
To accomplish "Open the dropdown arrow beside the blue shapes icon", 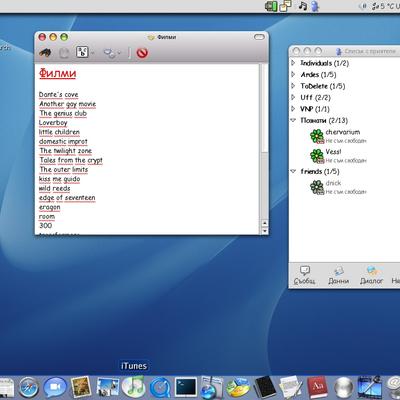I will 119,53.
